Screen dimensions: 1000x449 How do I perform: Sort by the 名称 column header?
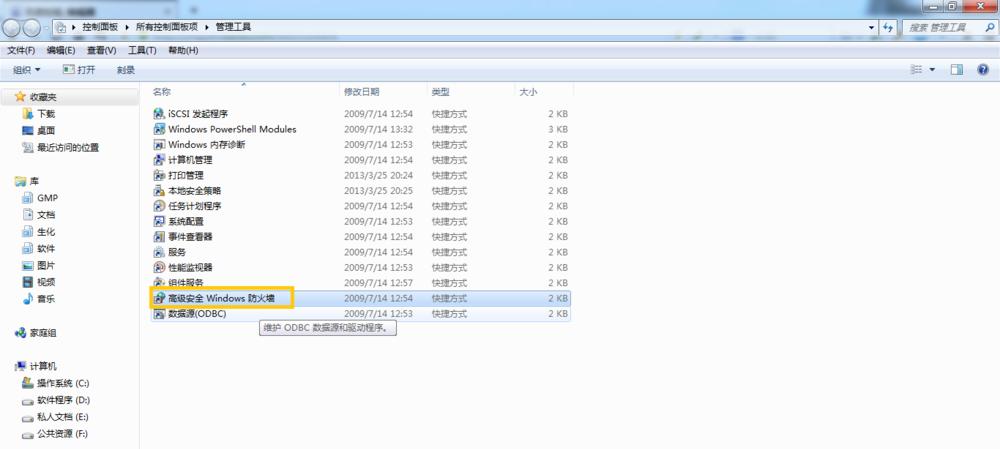pyautogui.click(x=244, y=92)
